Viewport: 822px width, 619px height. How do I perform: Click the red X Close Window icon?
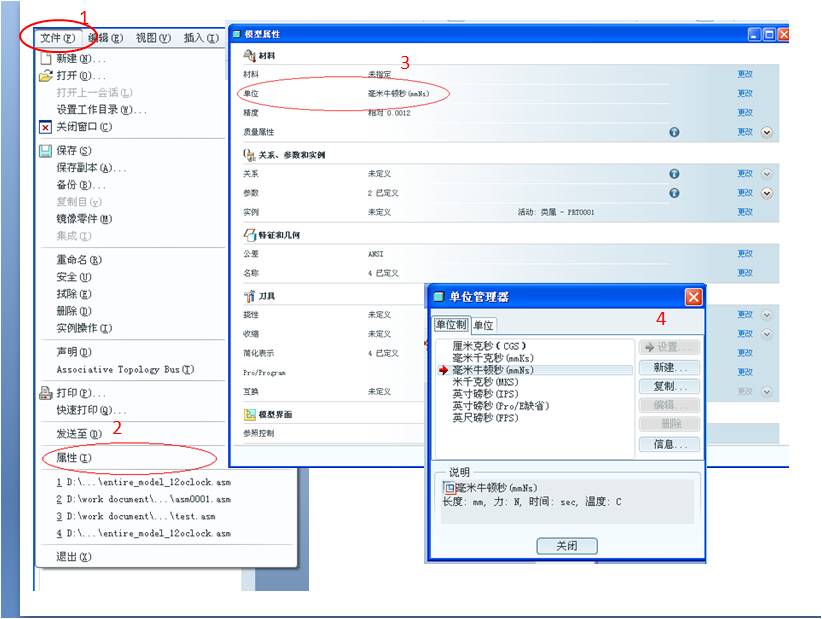(x=46, y=127)
